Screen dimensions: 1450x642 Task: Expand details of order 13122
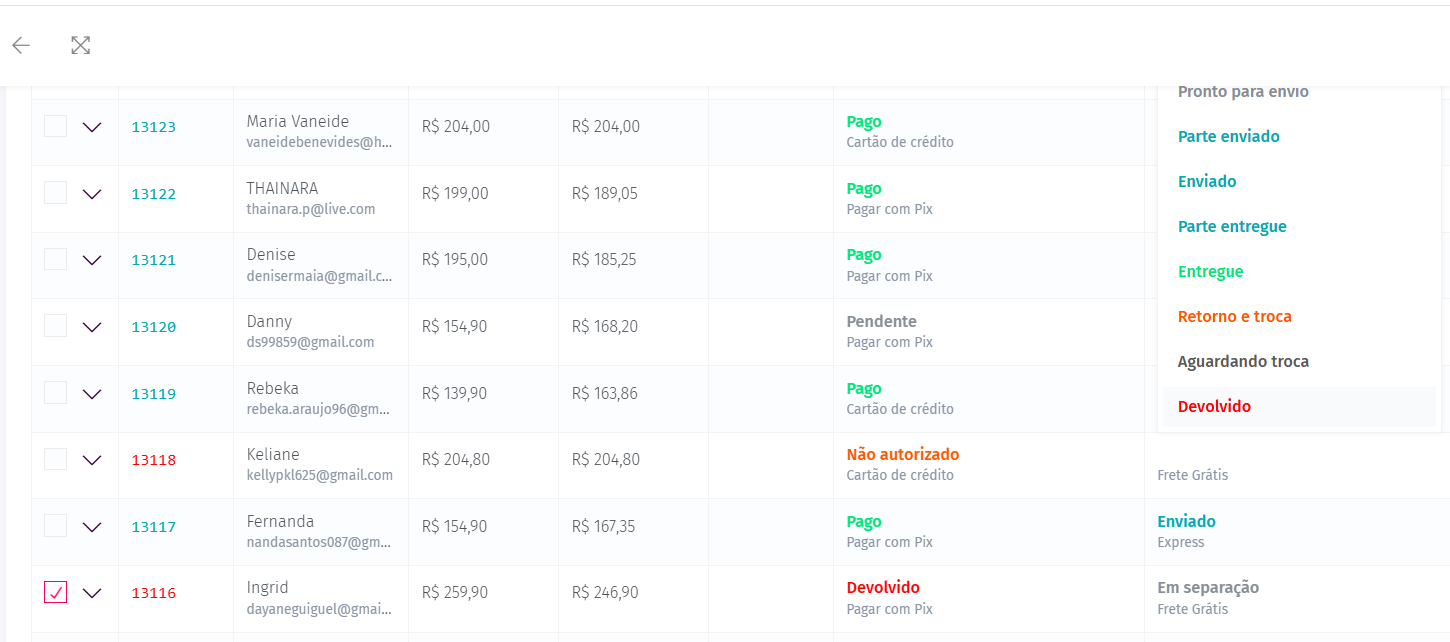tap(92, 194)
